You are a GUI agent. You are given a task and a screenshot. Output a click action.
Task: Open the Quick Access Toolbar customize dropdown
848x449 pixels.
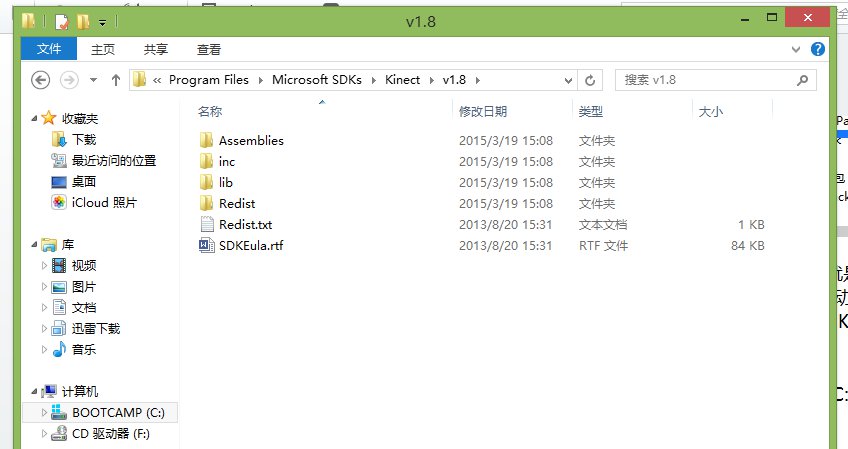pyautogui.click(x=102, y=23)
